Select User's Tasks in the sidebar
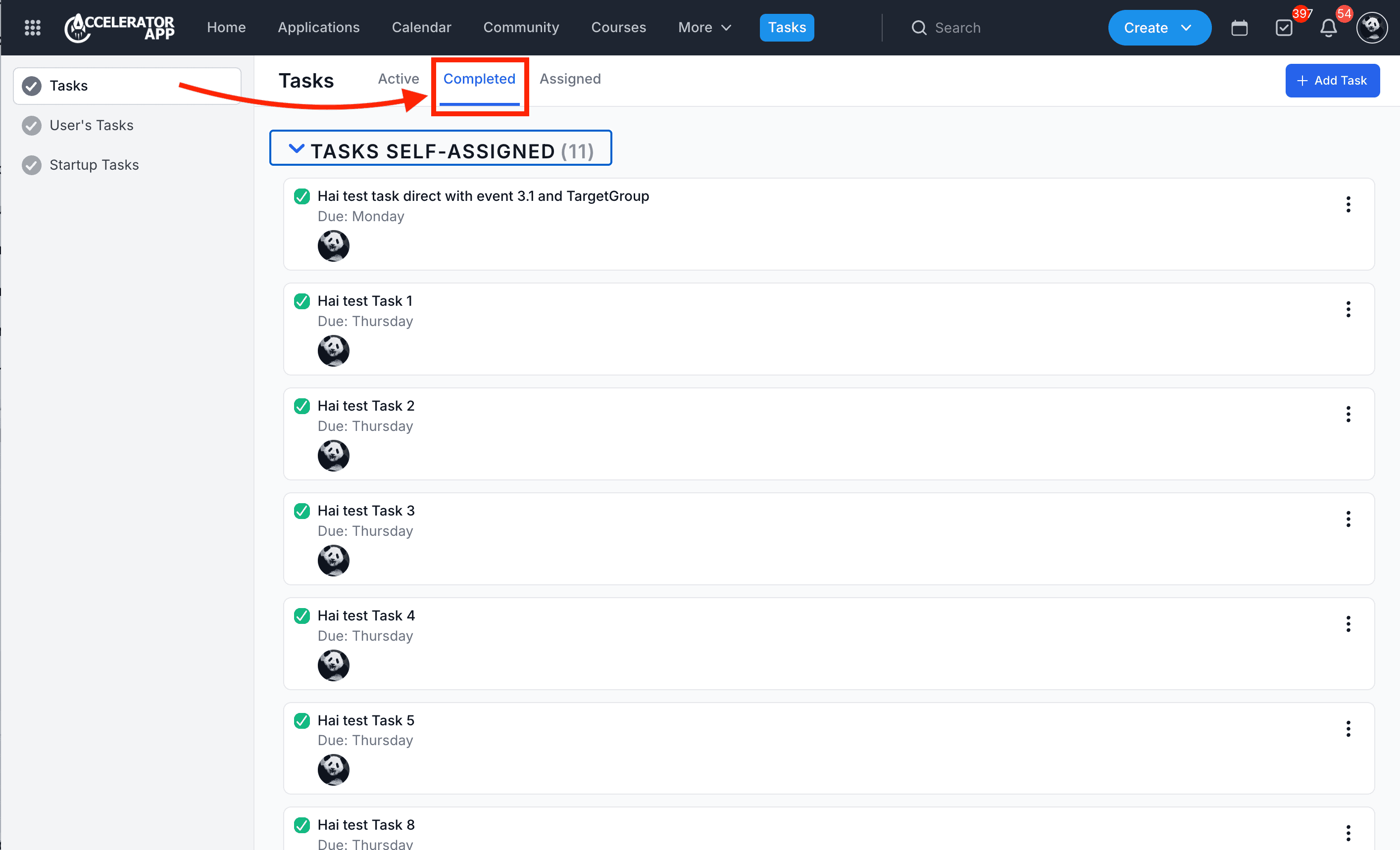This screenshot has width=1400, height=850. click(92, 126)
